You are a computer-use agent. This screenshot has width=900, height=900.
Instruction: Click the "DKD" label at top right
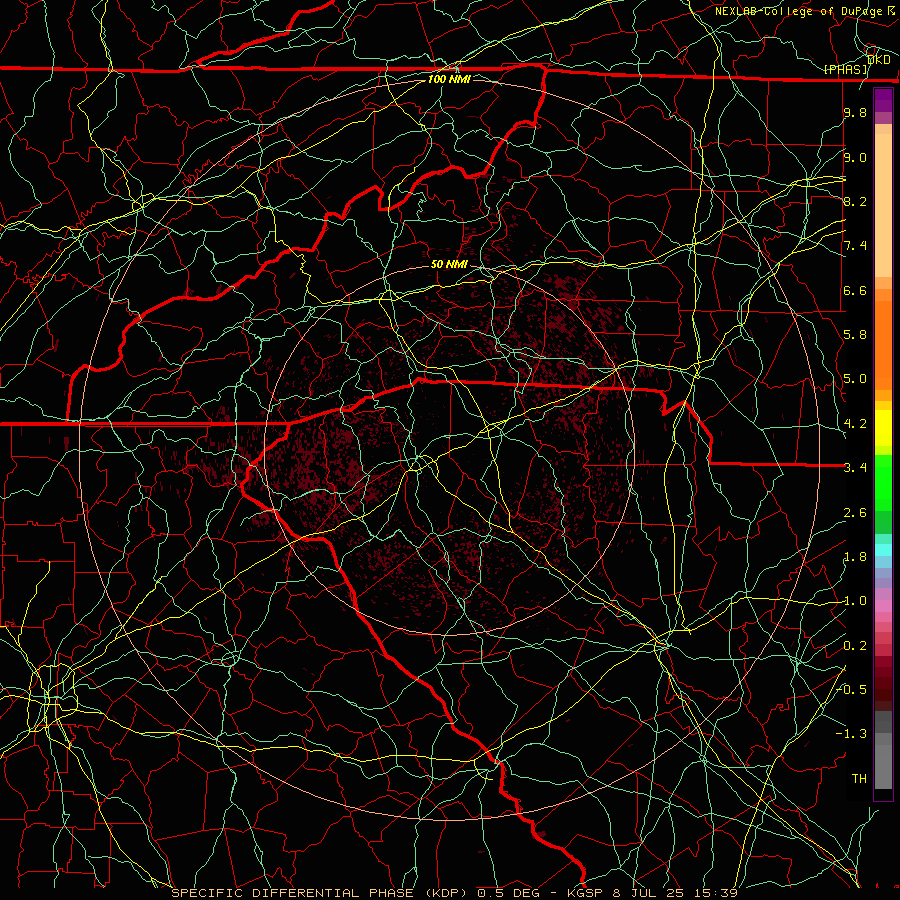[879, 60]
